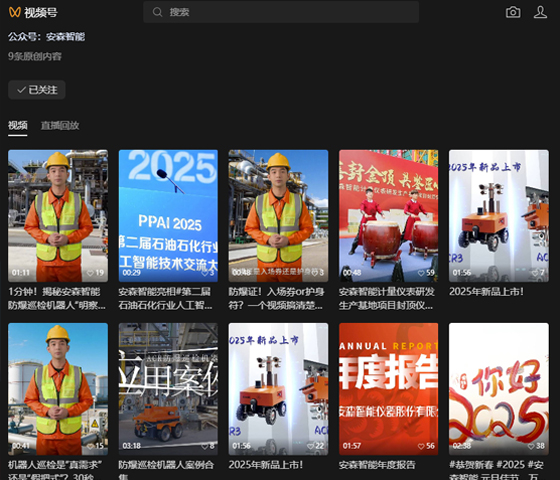
Task: Click title '安森智能年度报告'
Action: (377, 465)
